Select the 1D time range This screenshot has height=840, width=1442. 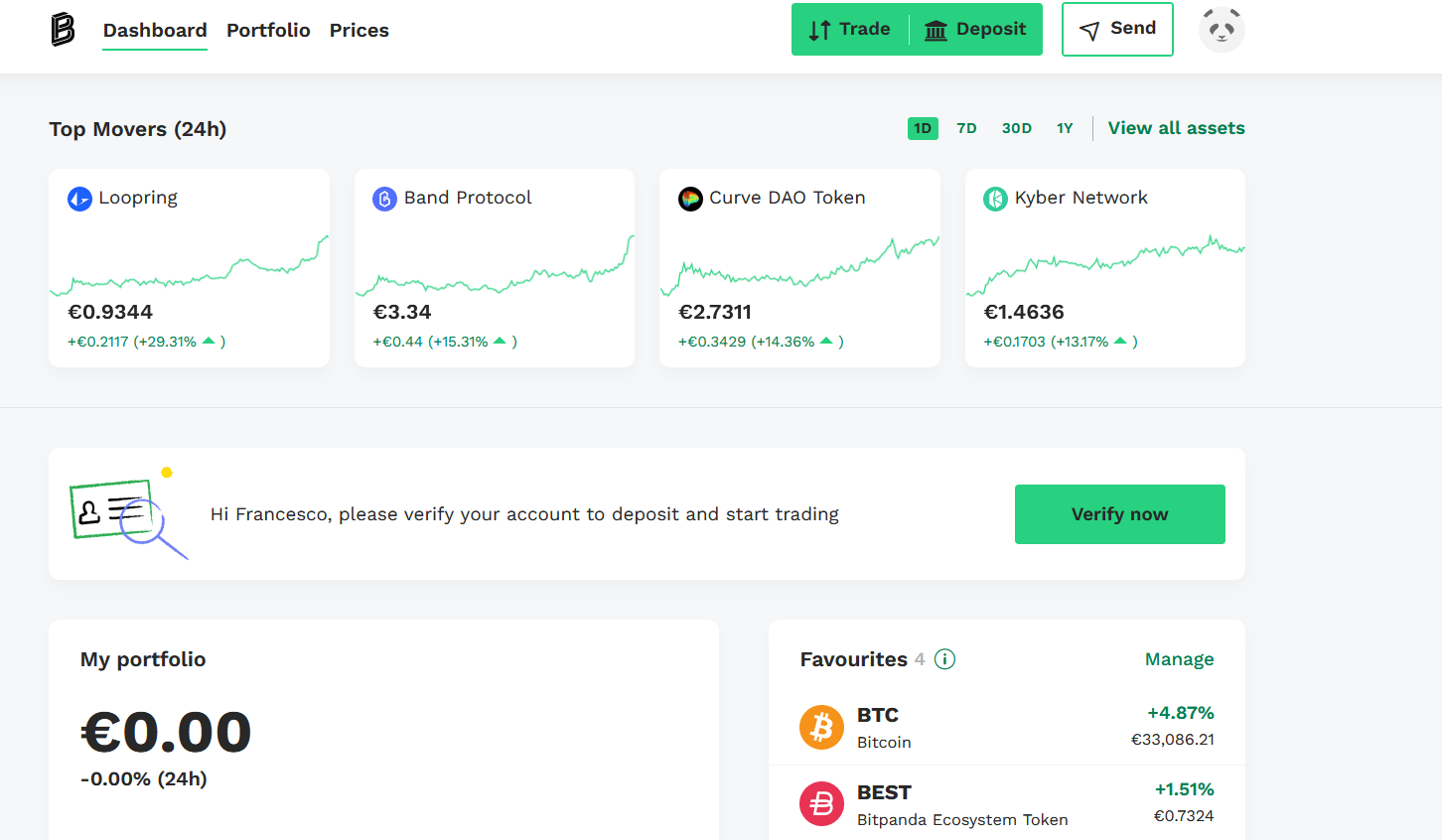click(x=923, y=128)
